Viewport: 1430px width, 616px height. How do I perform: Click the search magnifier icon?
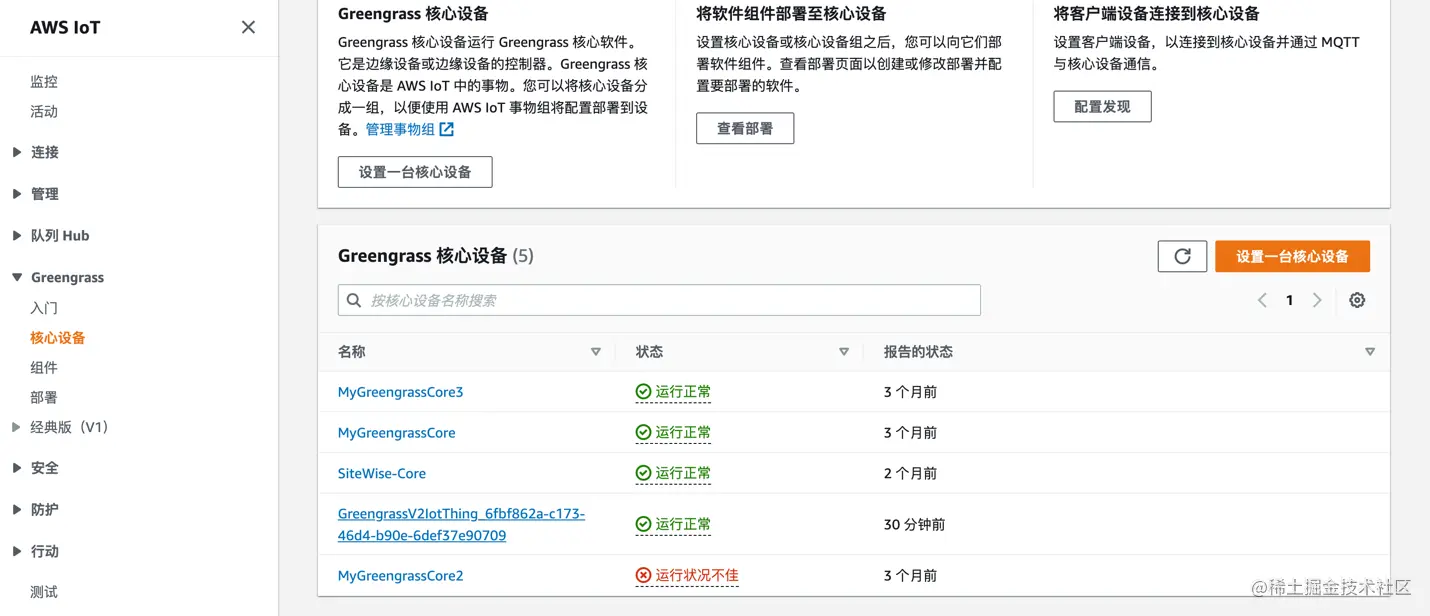(x=354, y=300)
